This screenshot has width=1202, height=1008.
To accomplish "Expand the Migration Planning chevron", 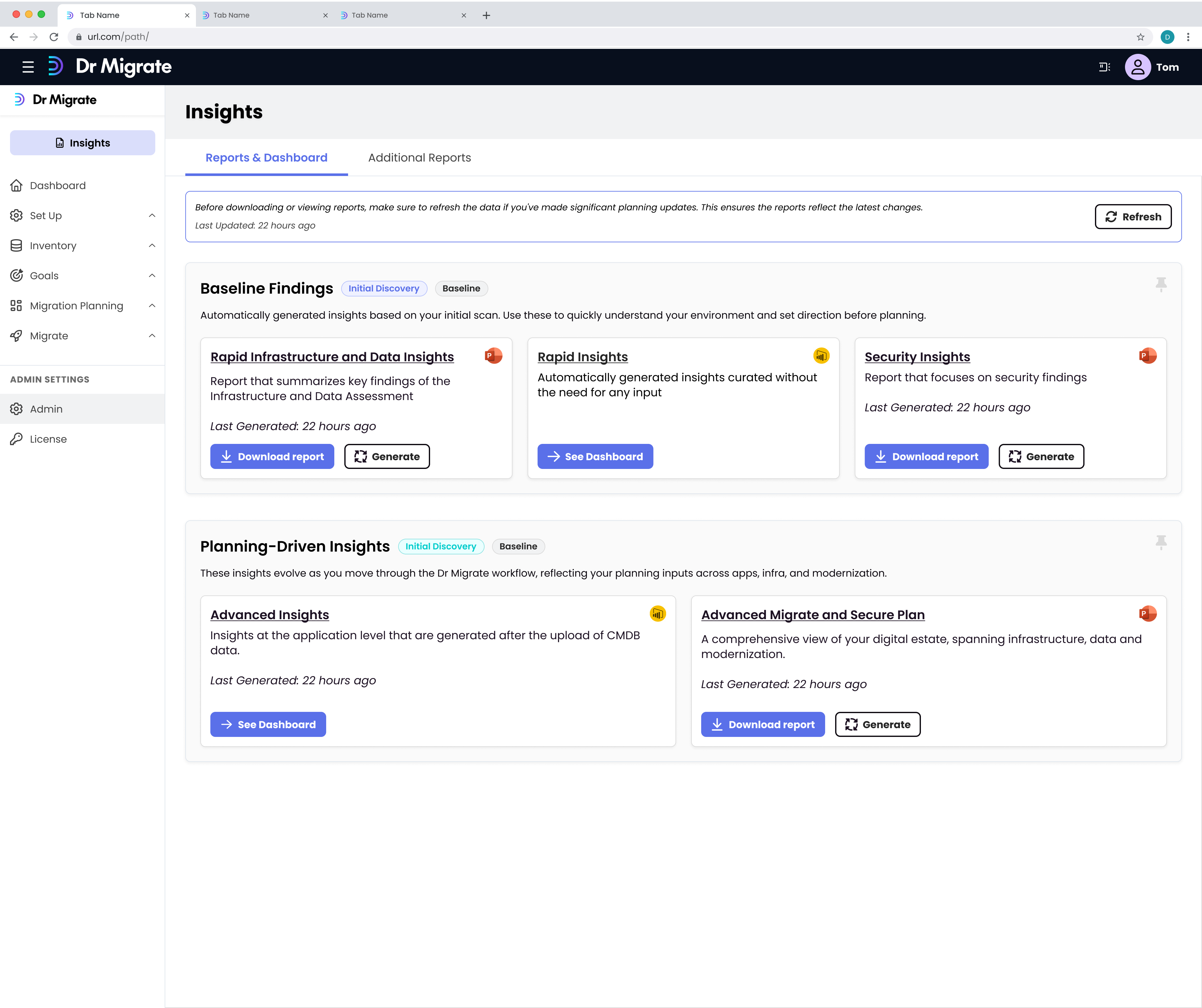I will pyautogui.click(x=152, y=306).
